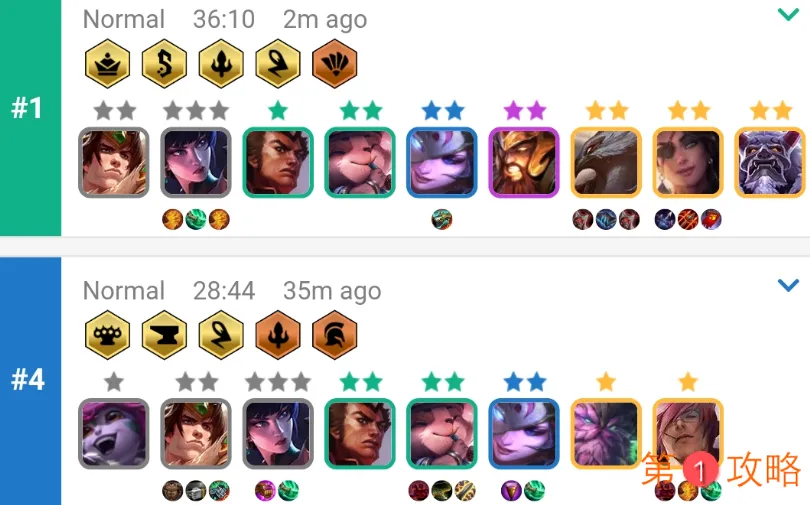Click the single item under first match's blue-bordered champion
This screenshot has height=505, width=810.
click(442, 219)
